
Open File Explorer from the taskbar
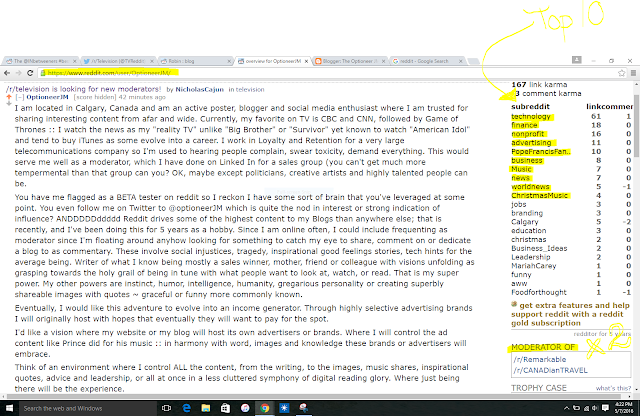tap(206, 408)
